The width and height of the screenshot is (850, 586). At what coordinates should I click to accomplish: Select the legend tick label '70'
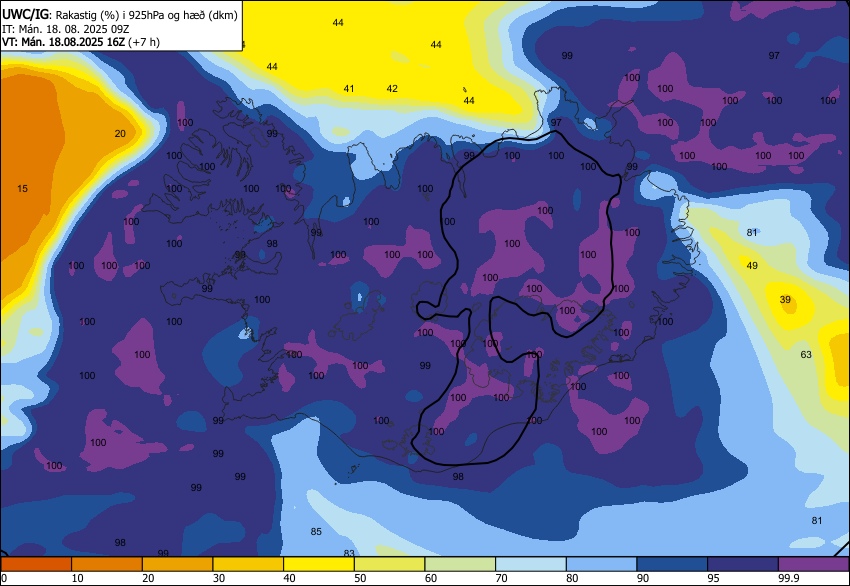[x=501, y=578]
